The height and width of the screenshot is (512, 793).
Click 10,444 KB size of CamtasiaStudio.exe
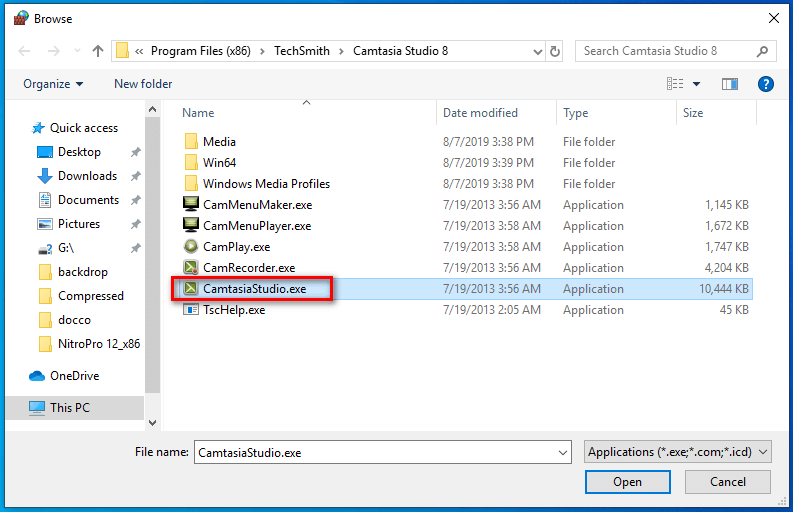(x=724, y=289)
